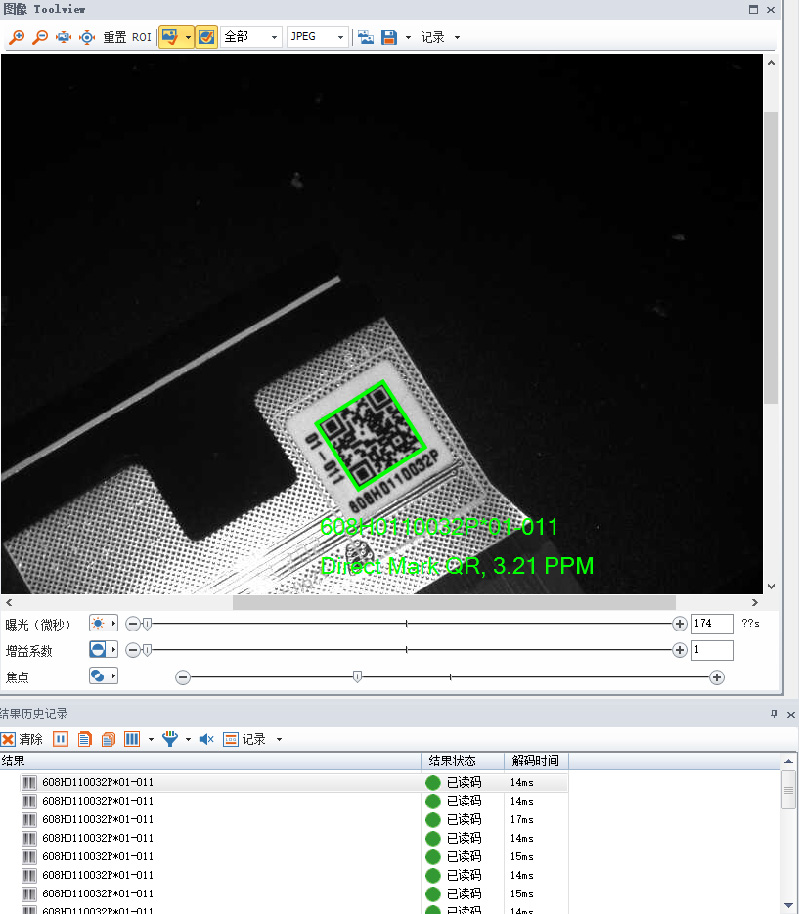Increase focus with the plus button
The image size is (799, 914).
717,677
